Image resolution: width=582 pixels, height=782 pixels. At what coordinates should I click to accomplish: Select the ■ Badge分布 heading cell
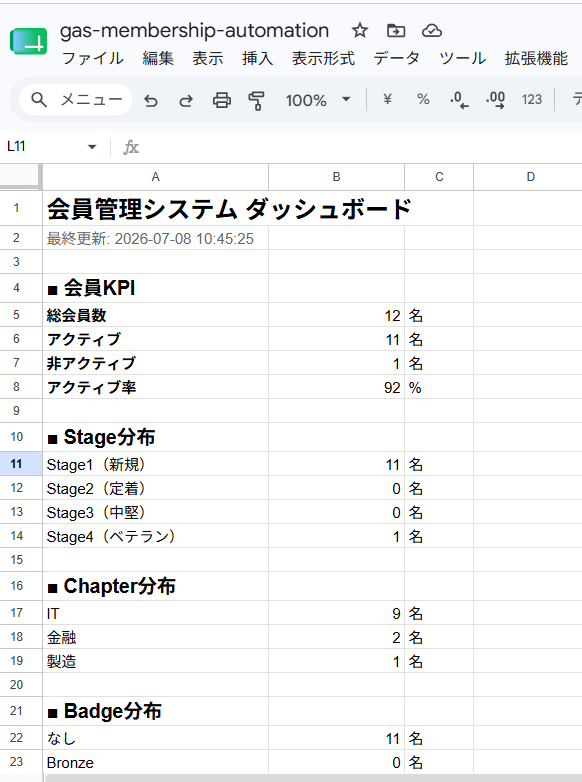click(x=156, y=712)
